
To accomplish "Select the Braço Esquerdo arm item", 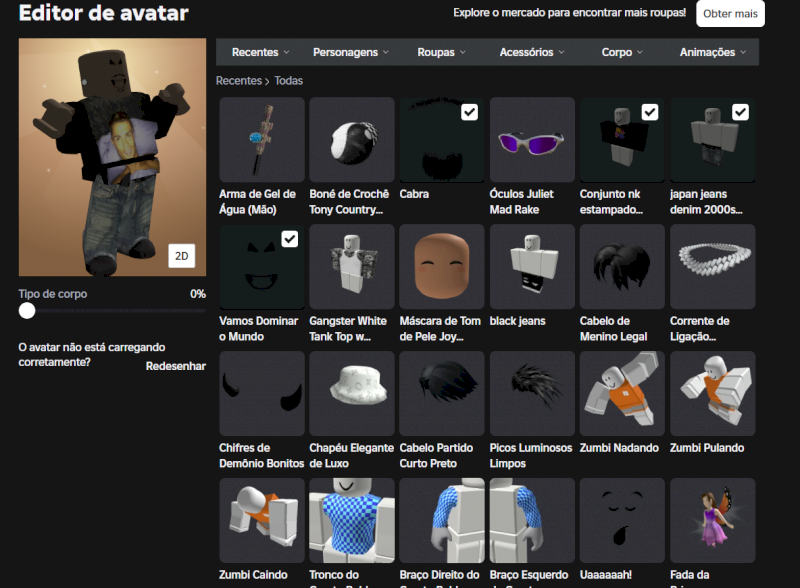I will pyautogui.click(x=532, y=521).
